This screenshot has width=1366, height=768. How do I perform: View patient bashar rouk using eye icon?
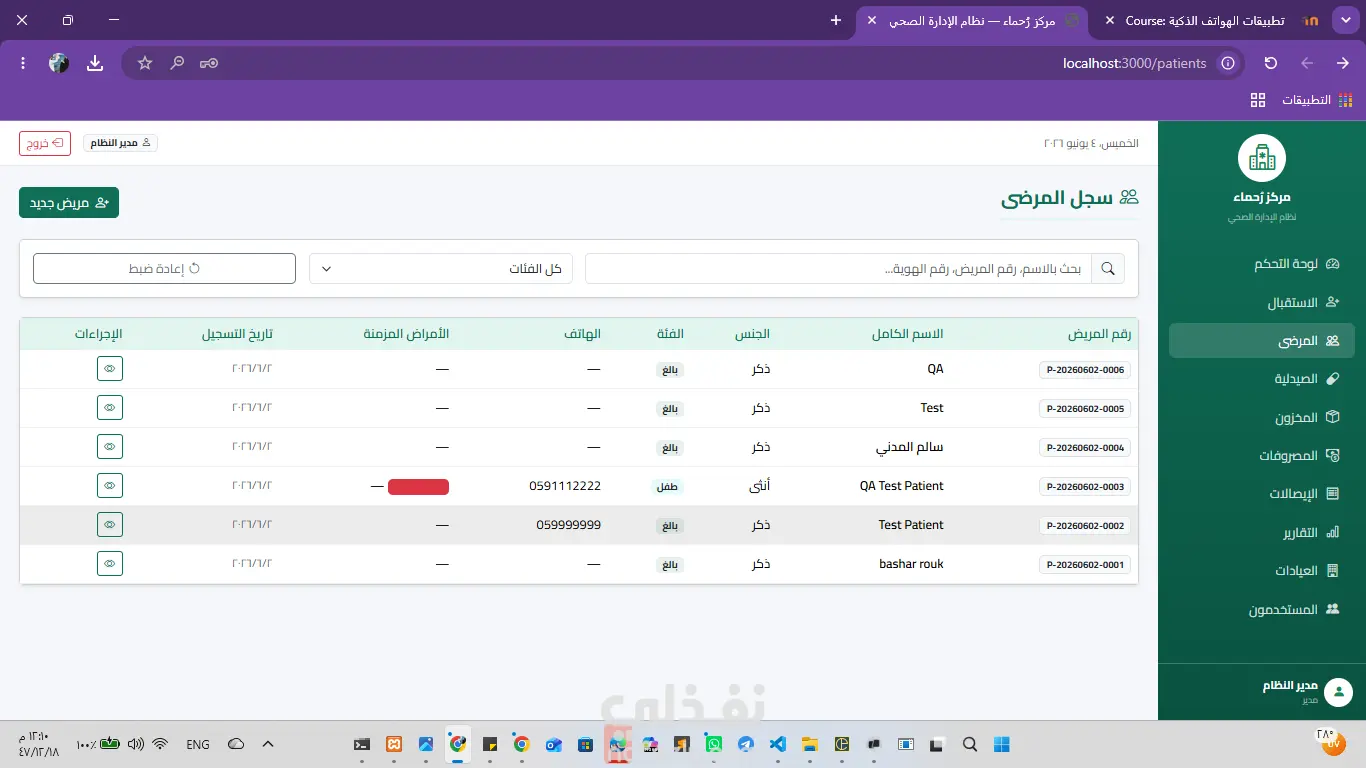click(x=110, y=564)
